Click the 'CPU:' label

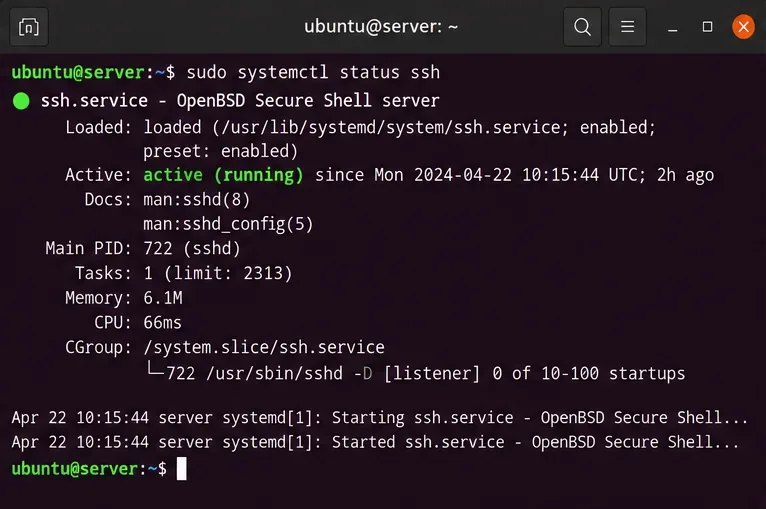[113, 323]
